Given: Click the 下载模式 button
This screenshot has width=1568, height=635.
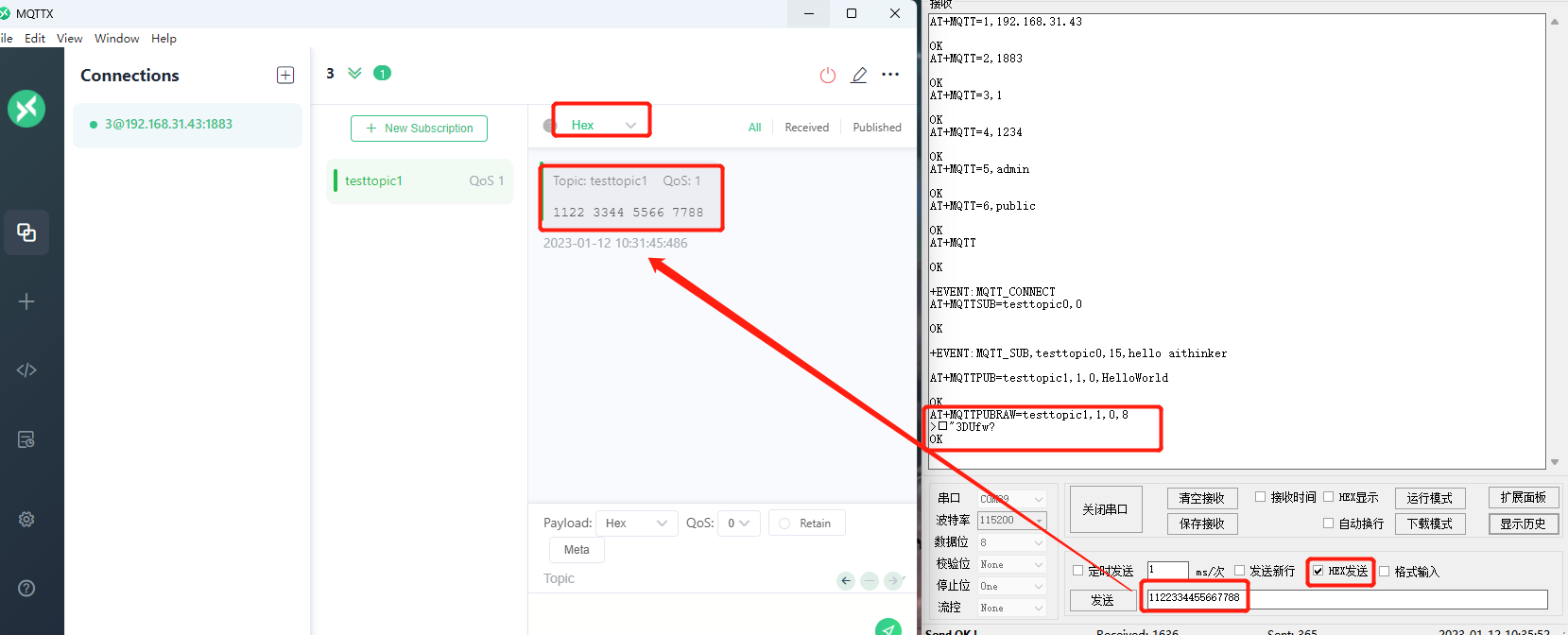Looking at the screenshot, I should 1430,523.
